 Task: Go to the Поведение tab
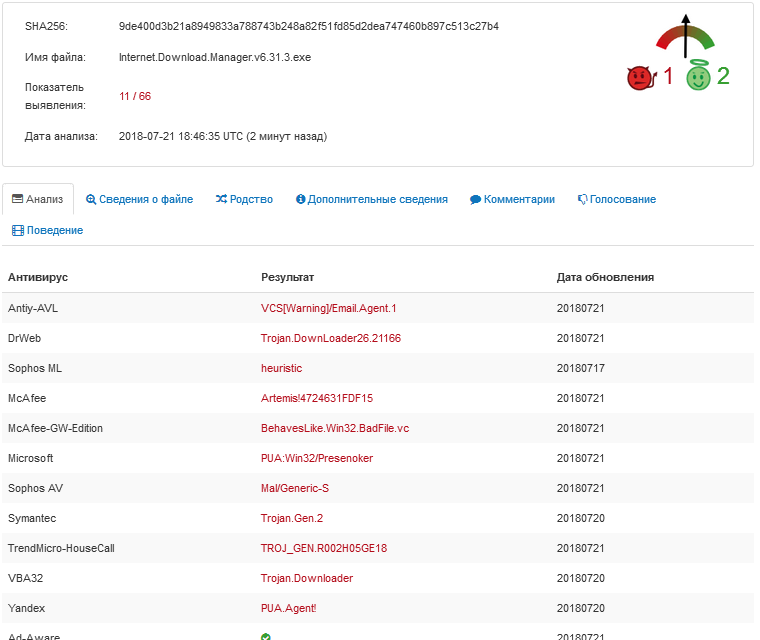55,231
